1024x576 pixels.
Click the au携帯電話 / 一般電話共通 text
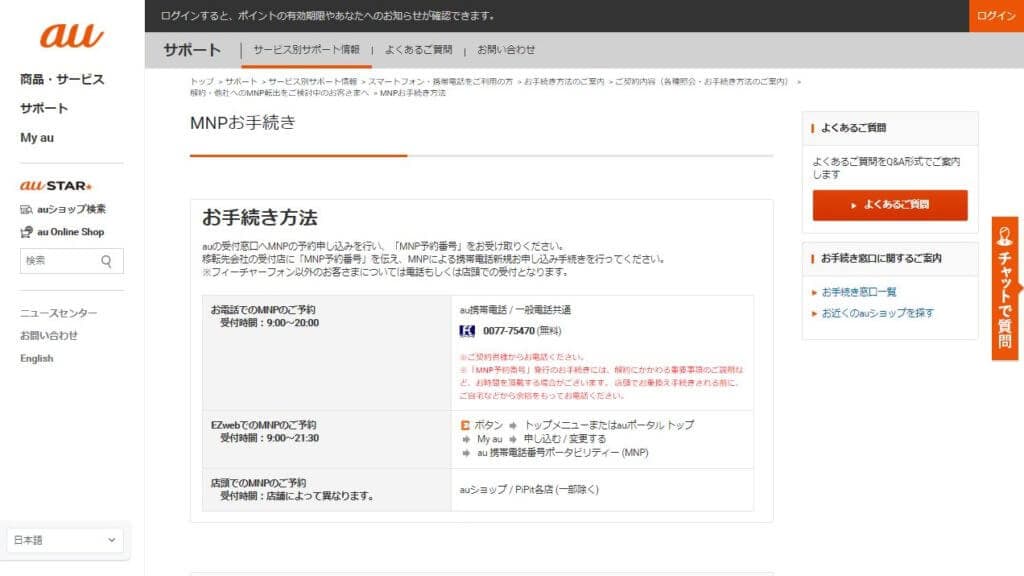pos(515,310)
